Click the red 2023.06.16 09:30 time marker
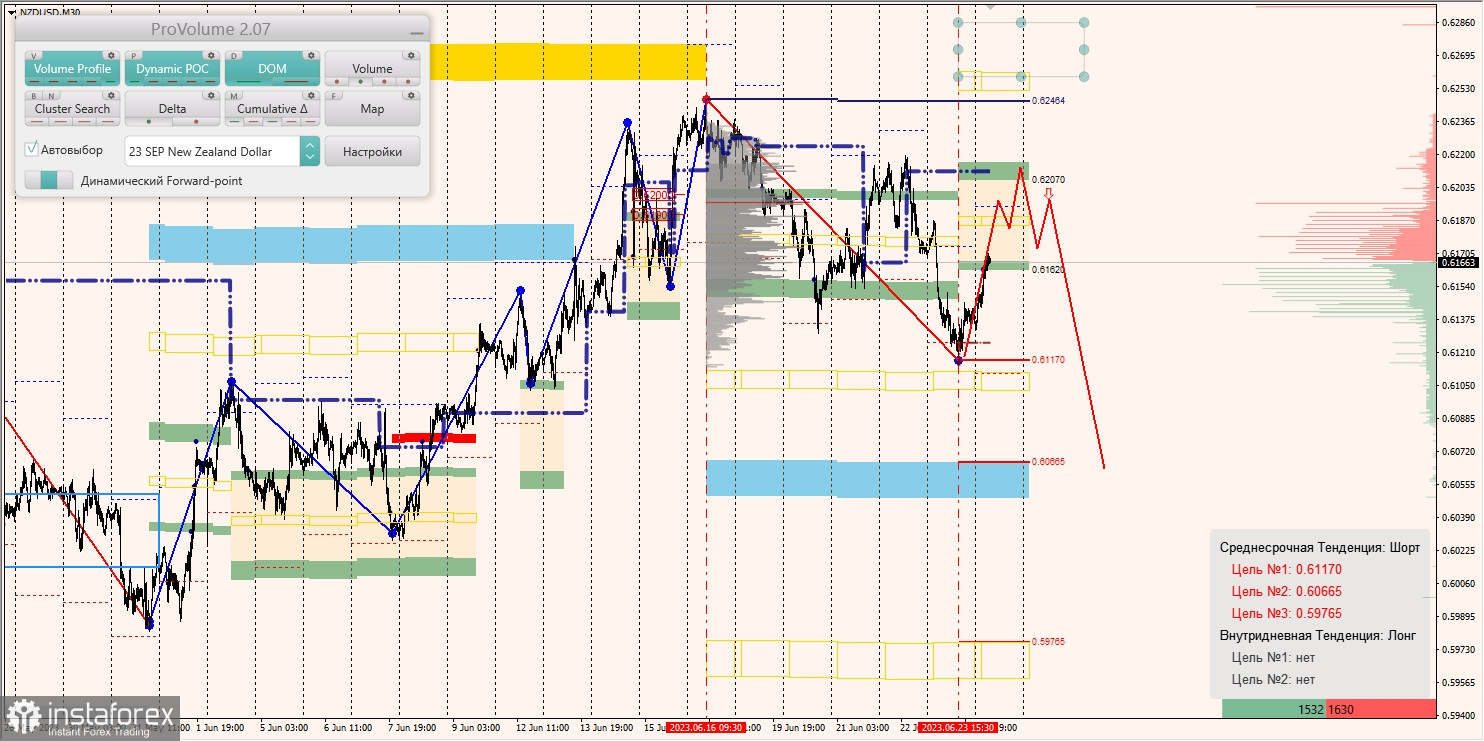 (x=706, y=728)
